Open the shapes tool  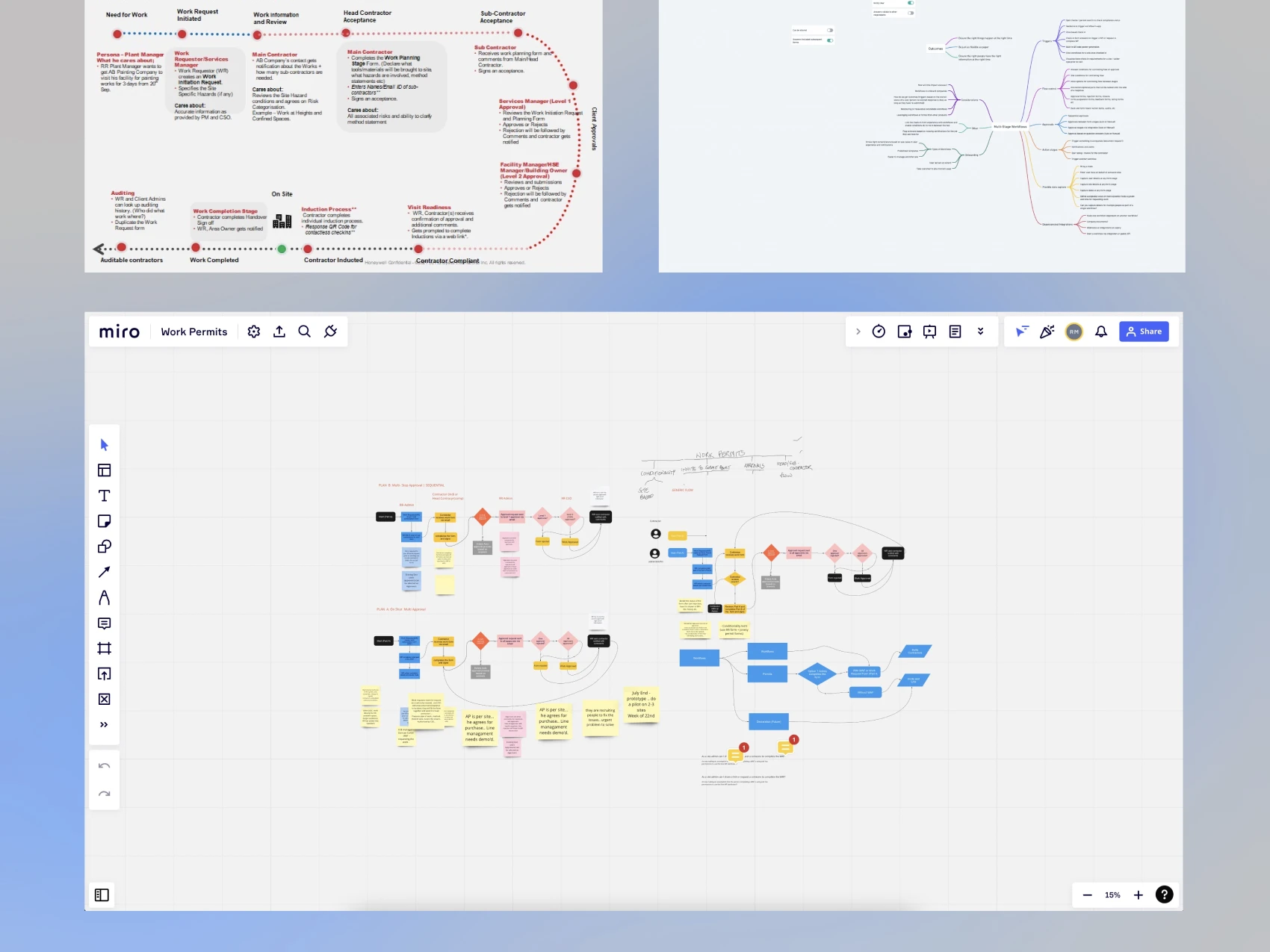tap(104, 546)
